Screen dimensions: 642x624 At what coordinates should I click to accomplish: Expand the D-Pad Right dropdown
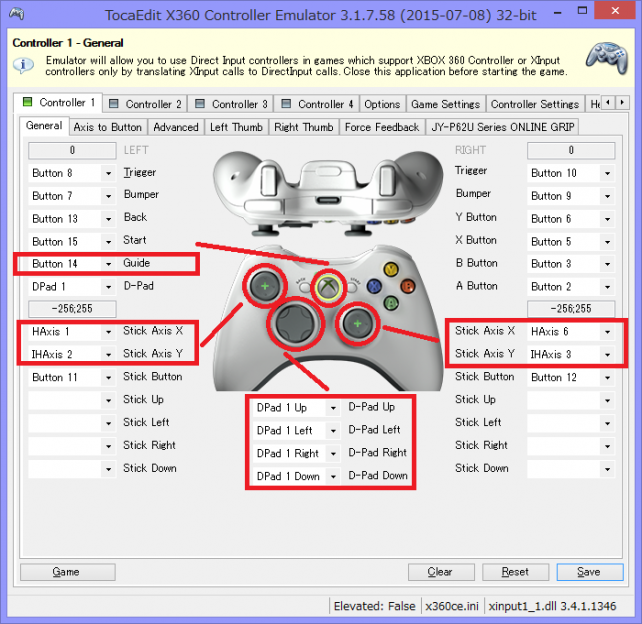[x=333, y=454]
